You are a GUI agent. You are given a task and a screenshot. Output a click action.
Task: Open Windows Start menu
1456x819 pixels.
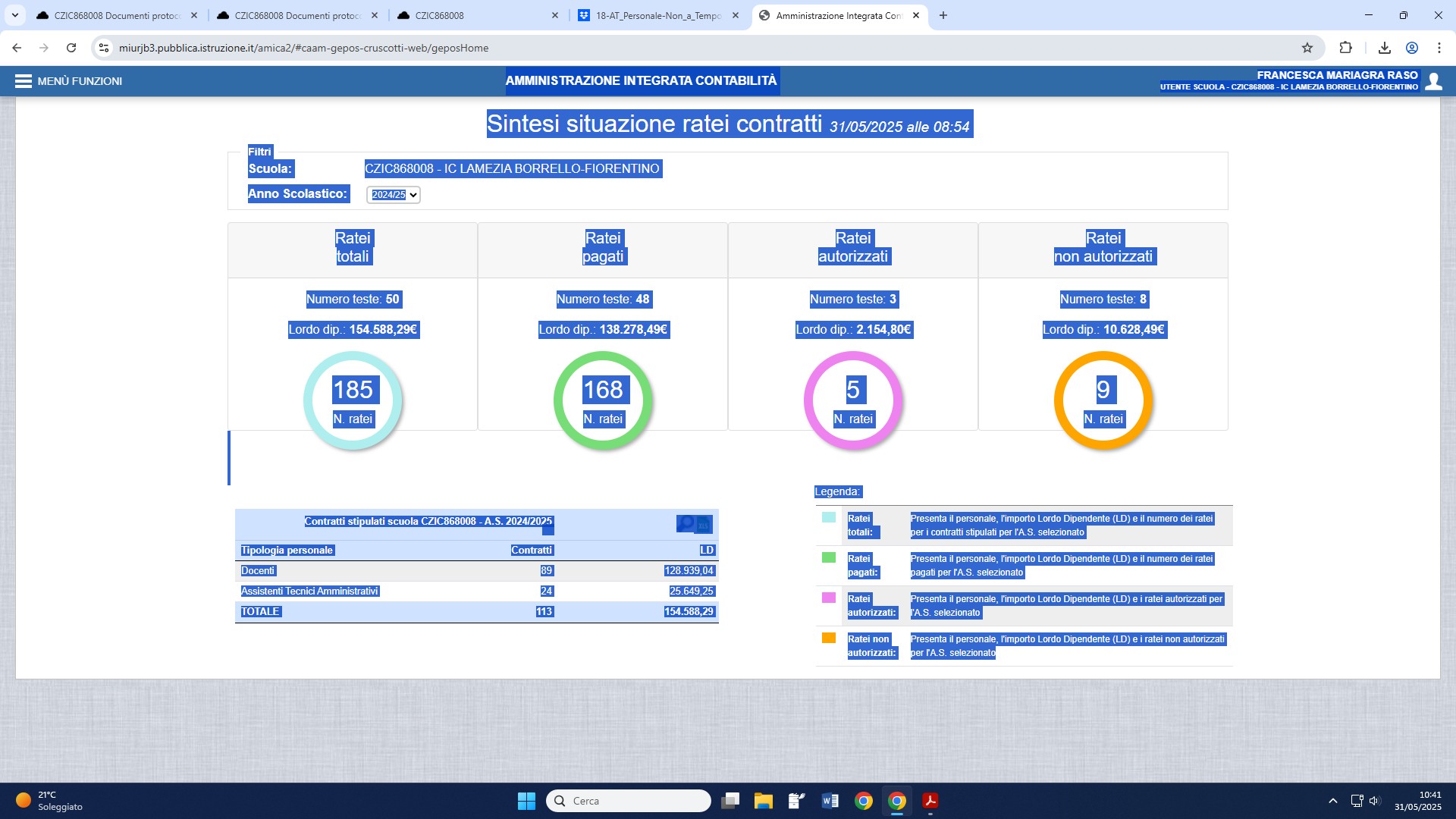526,801
